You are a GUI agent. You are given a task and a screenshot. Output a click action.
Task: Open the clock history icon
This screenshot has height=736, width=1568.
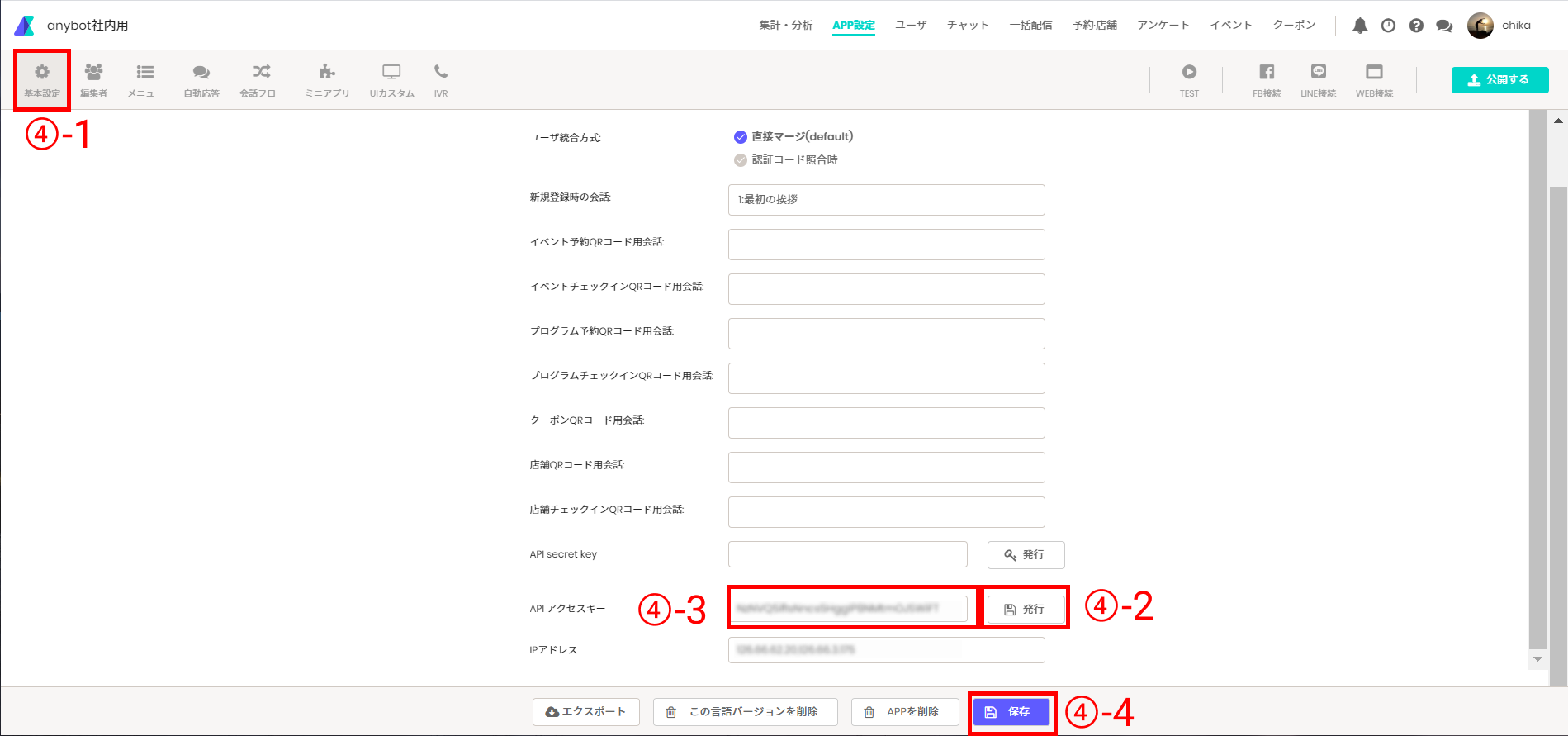point(1388,26)
